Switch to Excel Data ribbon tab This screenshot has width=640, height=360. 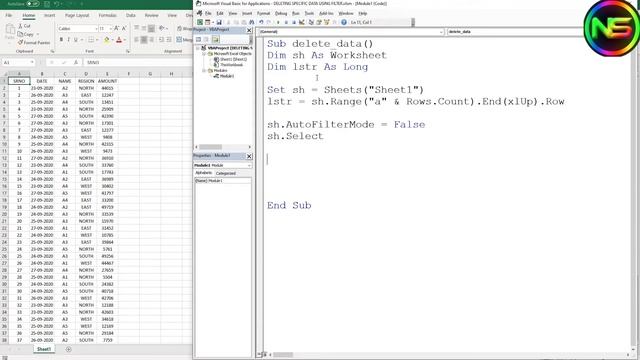(x=131, y=16)
